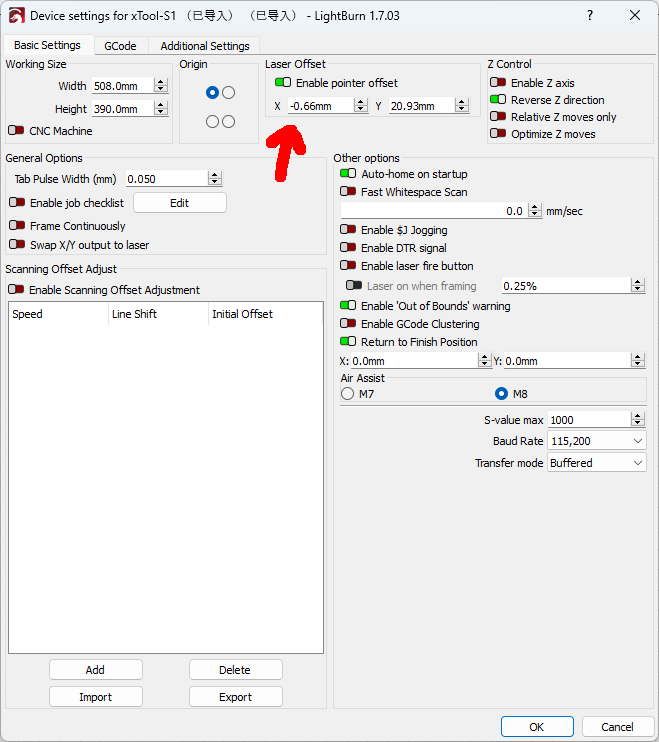Open the S-value max dropdown arrow
The image size is (659, 742).
pos(639,420)
